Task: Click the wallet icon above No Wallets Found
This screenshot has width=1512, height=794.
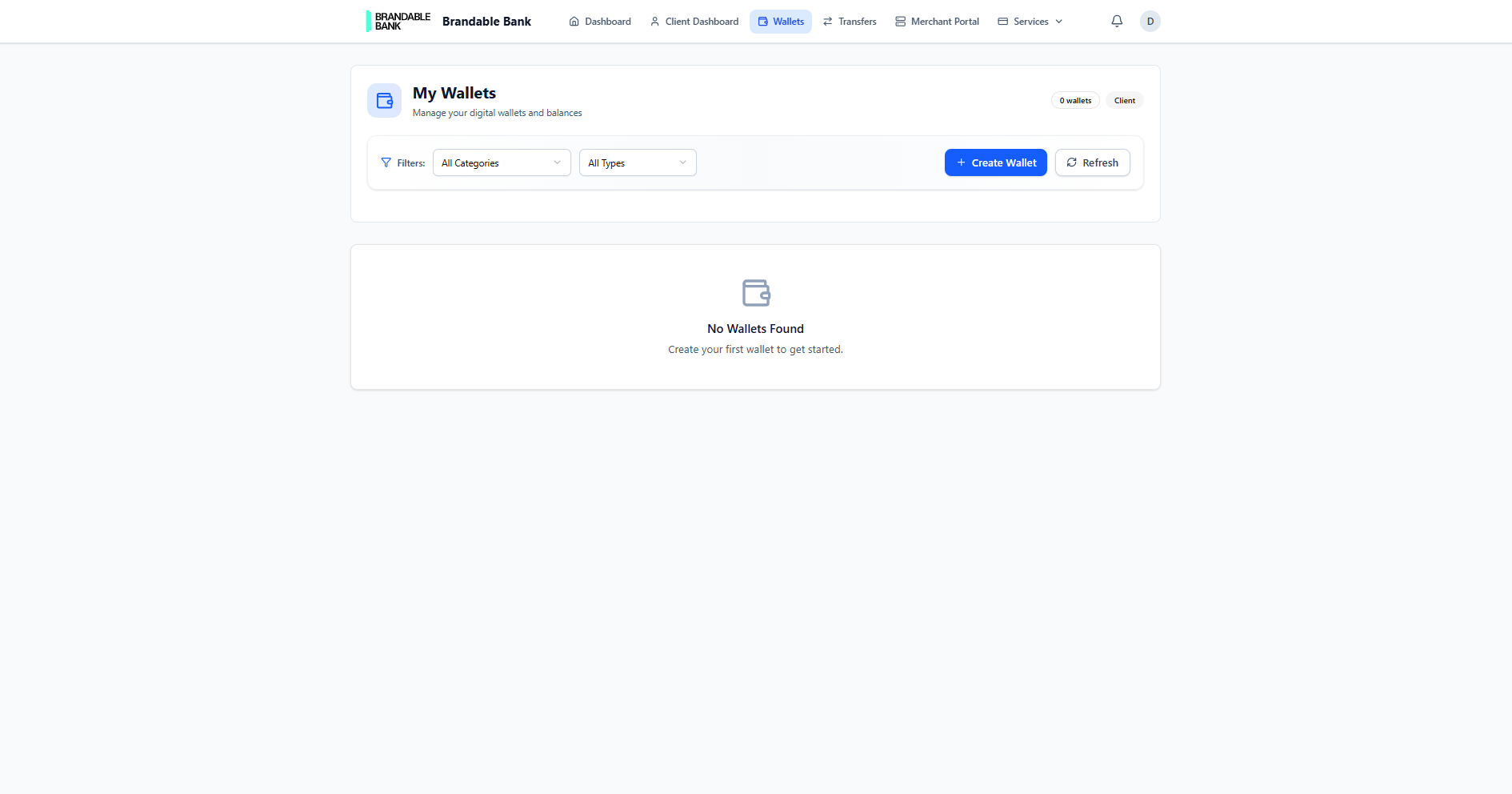Action: coord(755,293)
